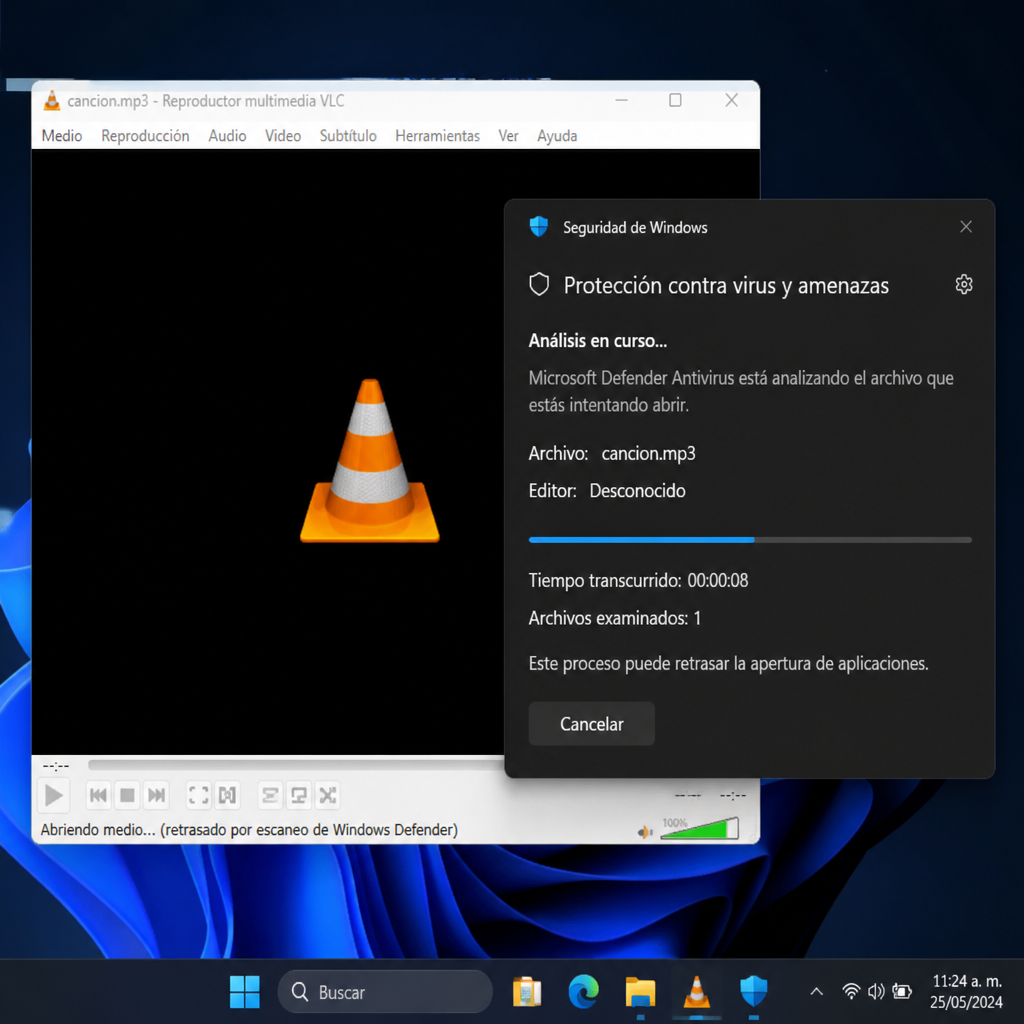Open the clipboard-like app on taskbar
Image resolution: width=1024 pixels, height=1024 pixels.
pos(527,992)
